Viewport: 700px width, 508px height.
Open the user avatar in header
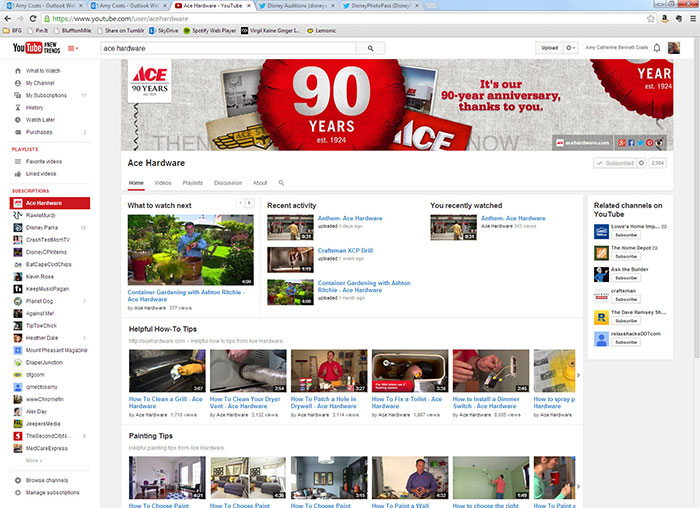(674, 48)
